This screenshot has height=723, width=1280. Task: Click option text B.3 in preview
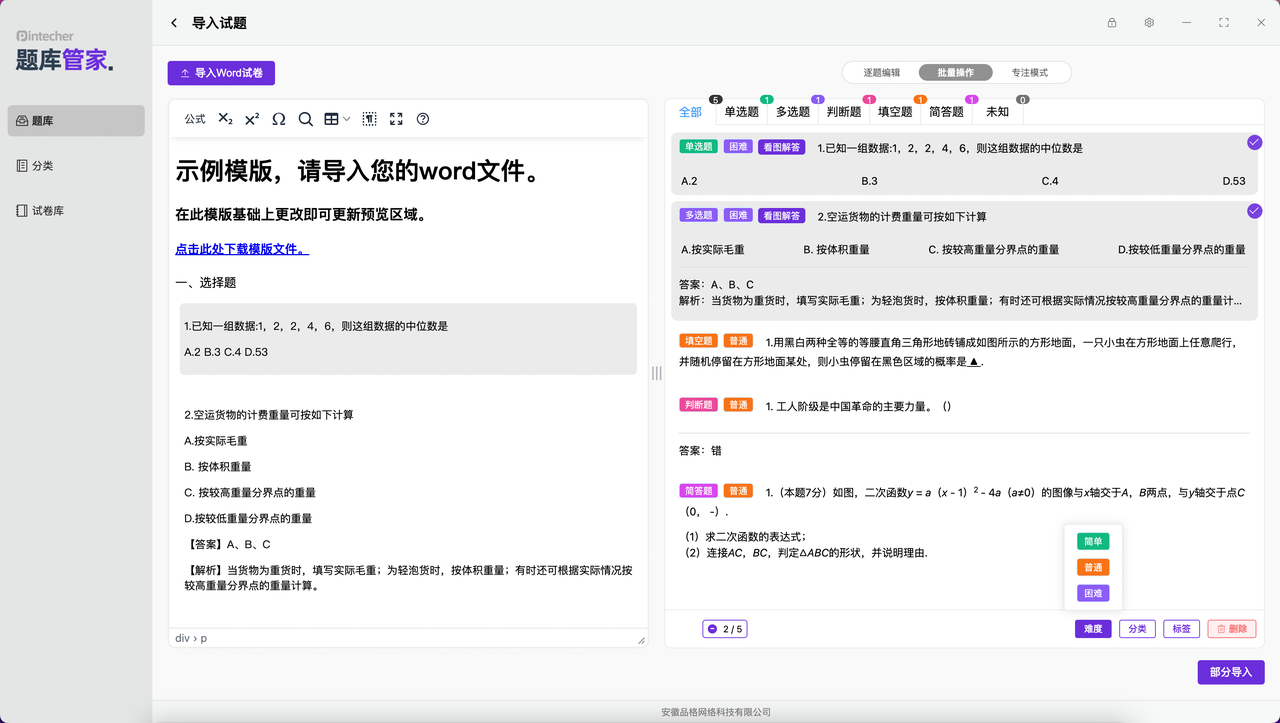[869, 181]
